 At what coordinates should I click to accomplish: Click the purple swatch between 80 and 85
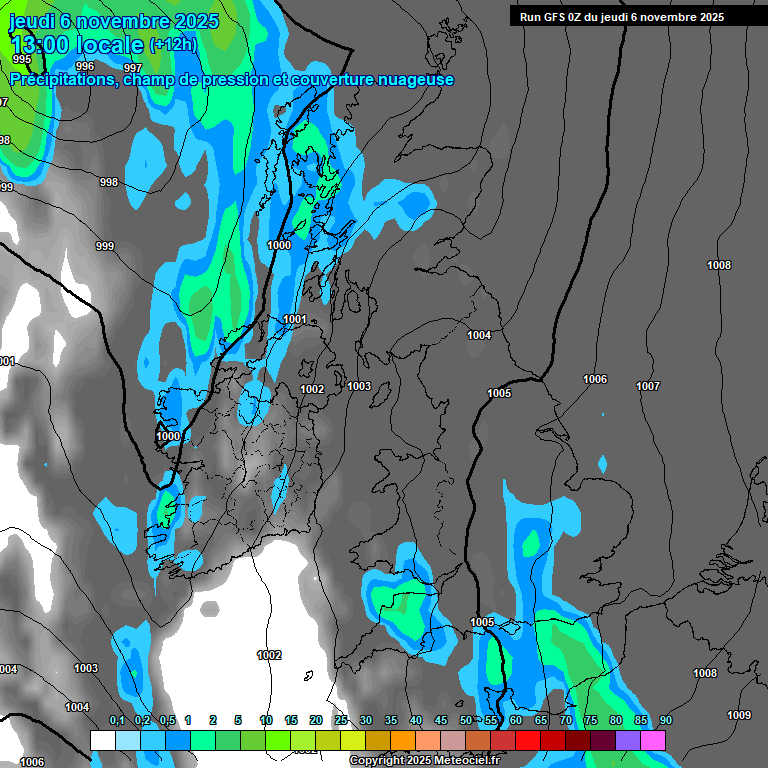[628, 740]
